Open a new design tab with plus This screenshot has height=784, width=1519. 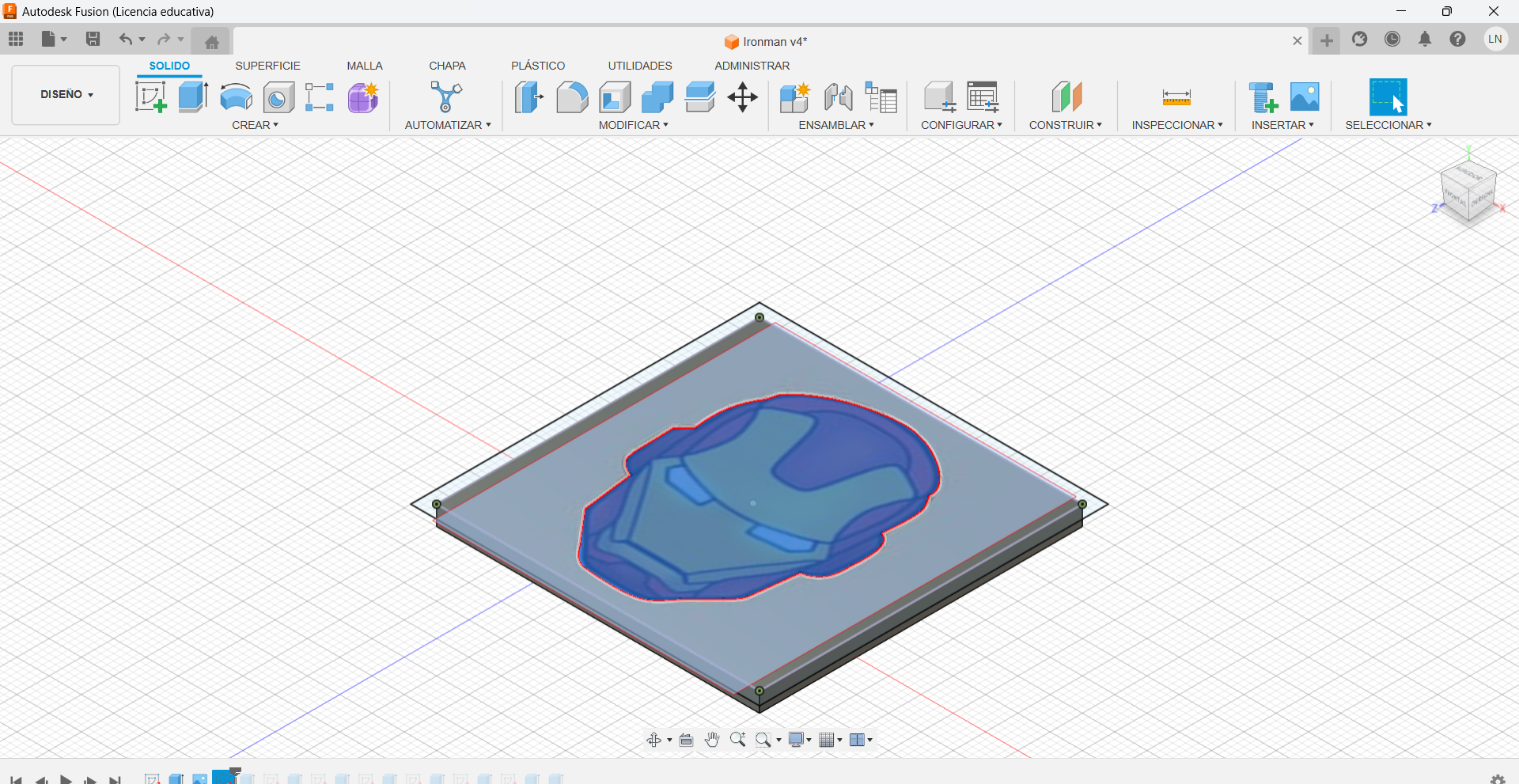click(1327, 40)
